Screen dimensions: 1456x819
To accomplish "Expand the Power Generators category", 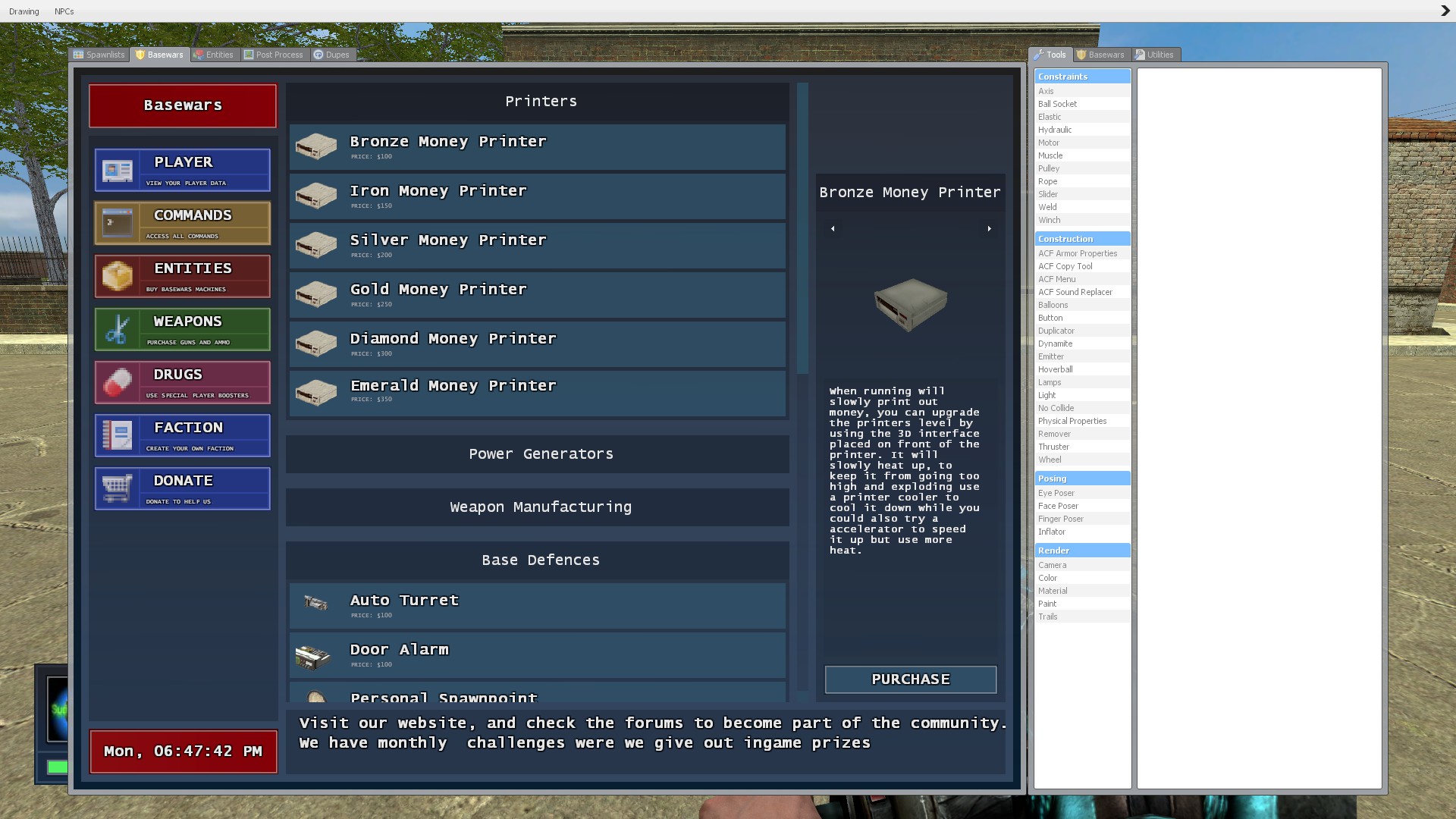I will [540, 454].
